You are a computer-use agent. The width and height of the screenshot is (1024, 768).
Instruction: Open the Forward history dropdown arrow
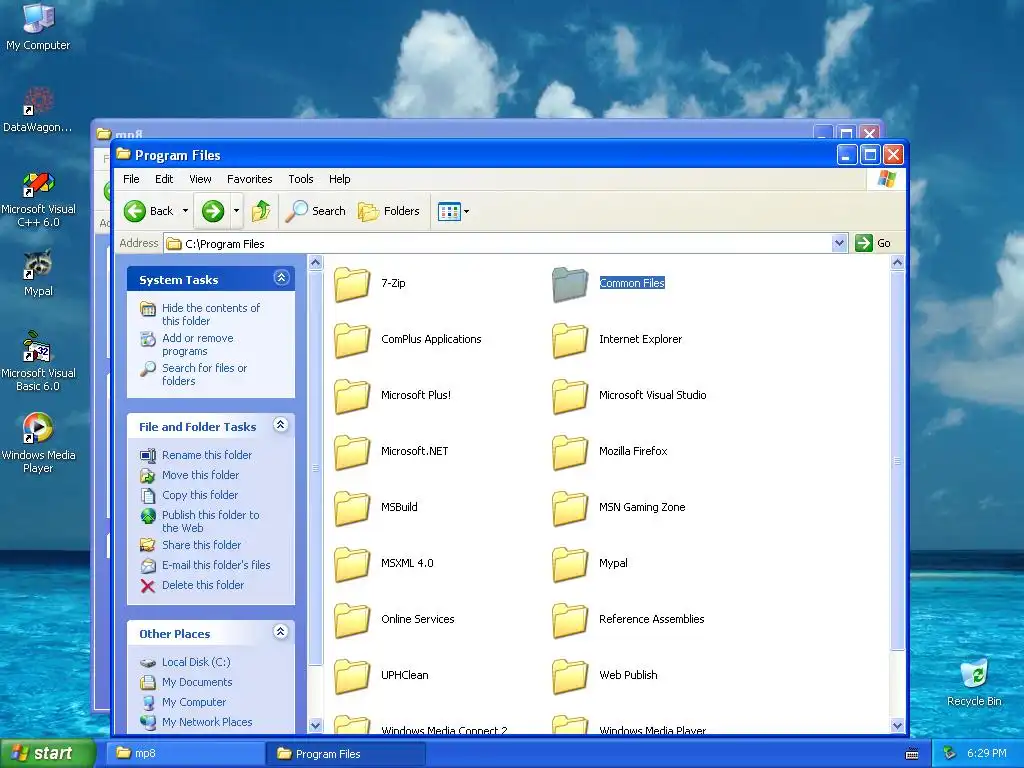coord(236,211)
